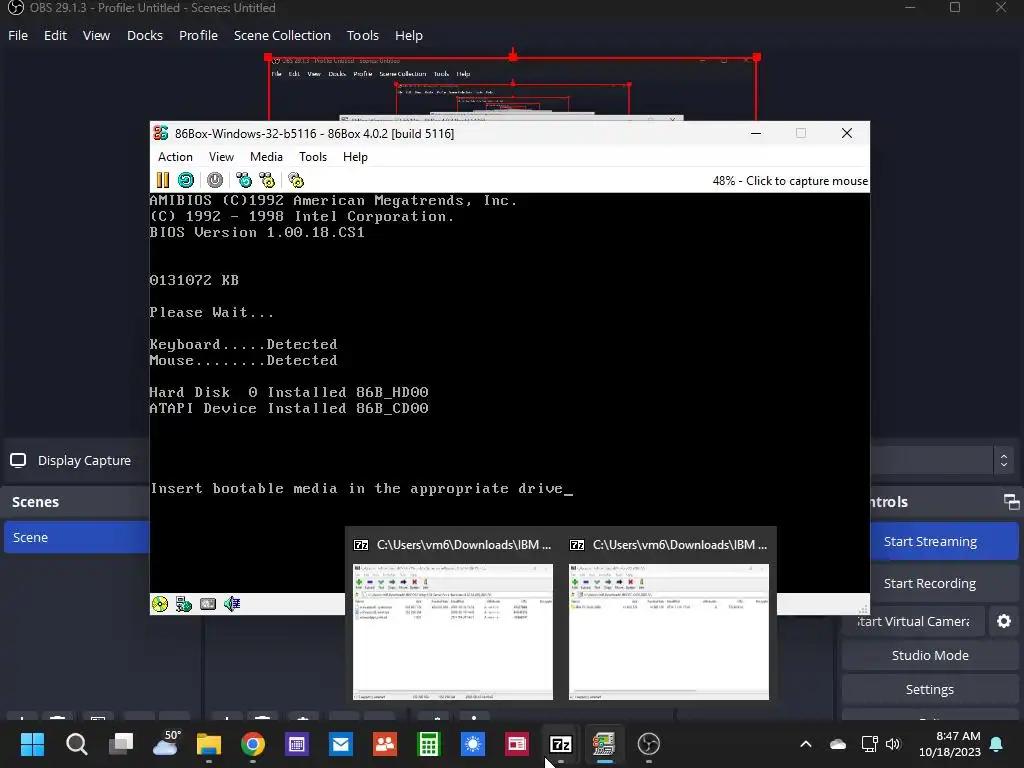Open the volume control in system tray
The width and height of the screenshot is (1024, 768).
[x=893, y=744]
